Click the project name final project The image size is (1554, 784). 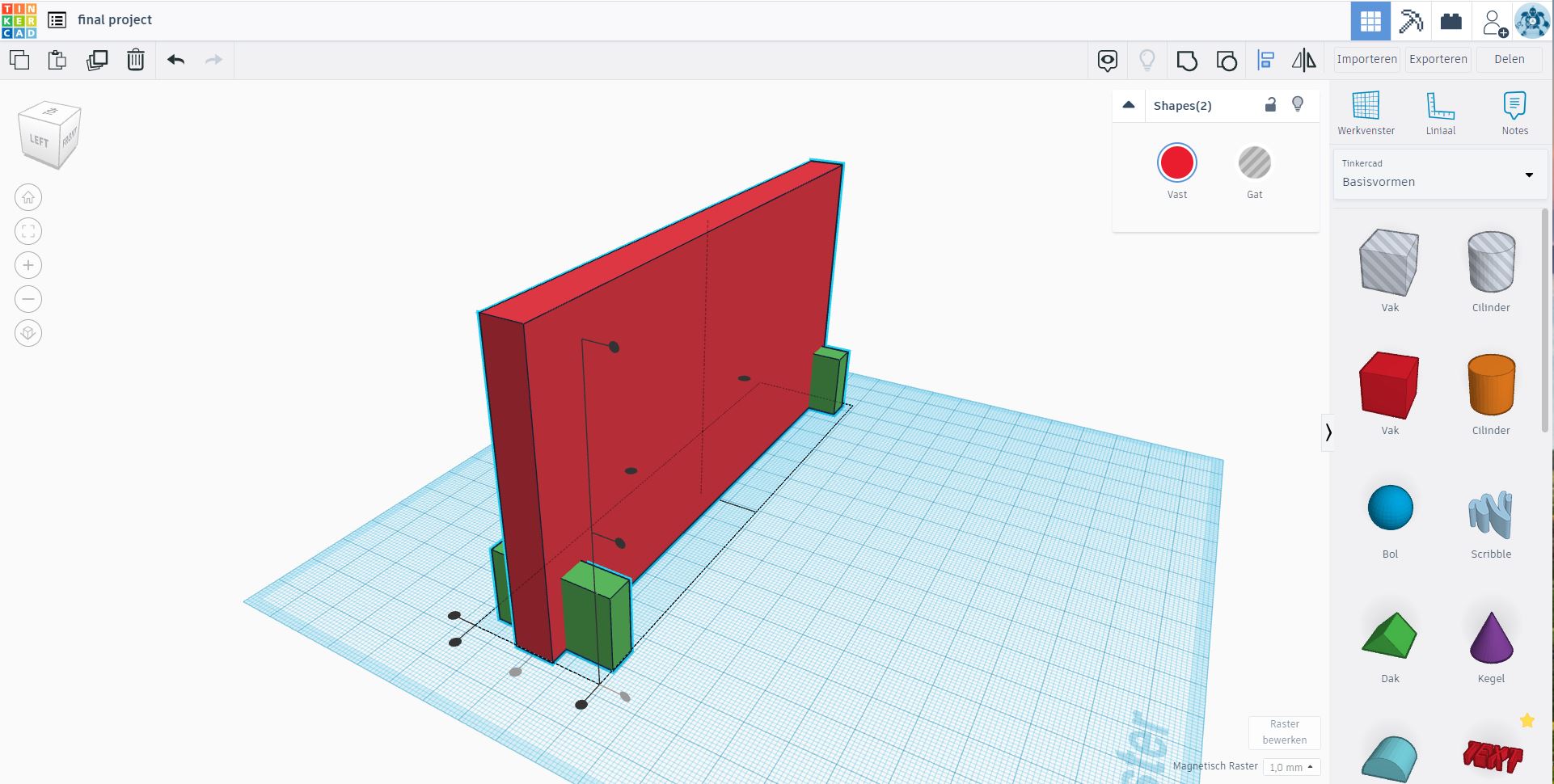pyautogui.click(x=115, y=20)
